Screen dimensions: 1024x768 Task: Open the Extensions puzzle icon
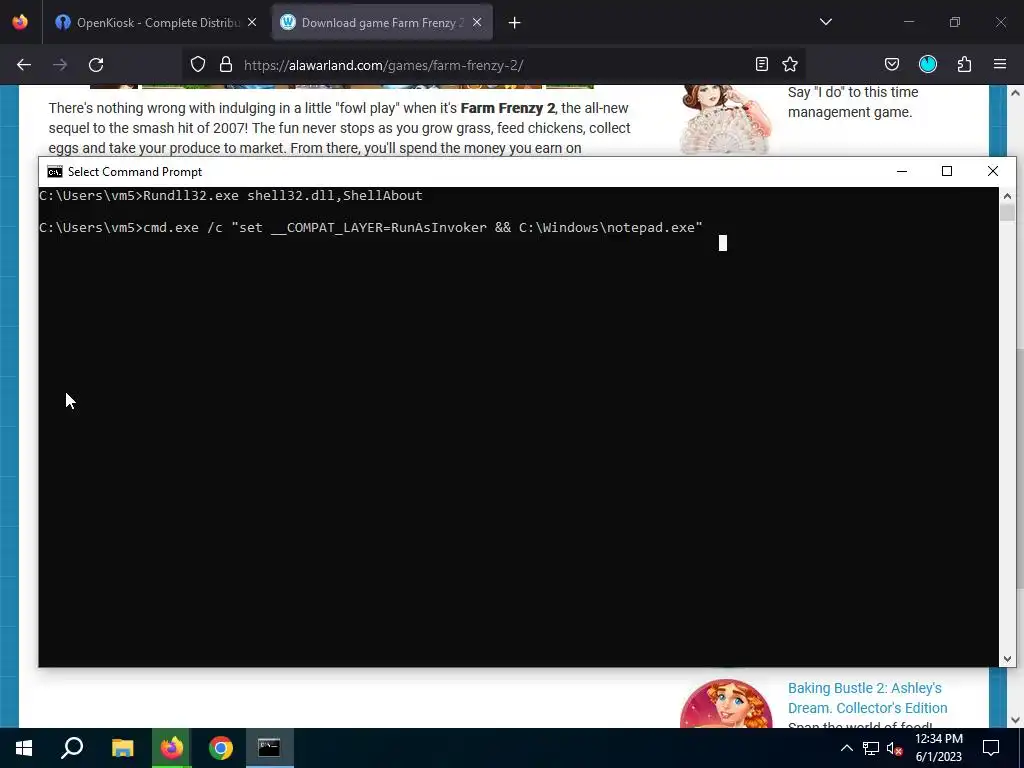[x=965, y=64]
